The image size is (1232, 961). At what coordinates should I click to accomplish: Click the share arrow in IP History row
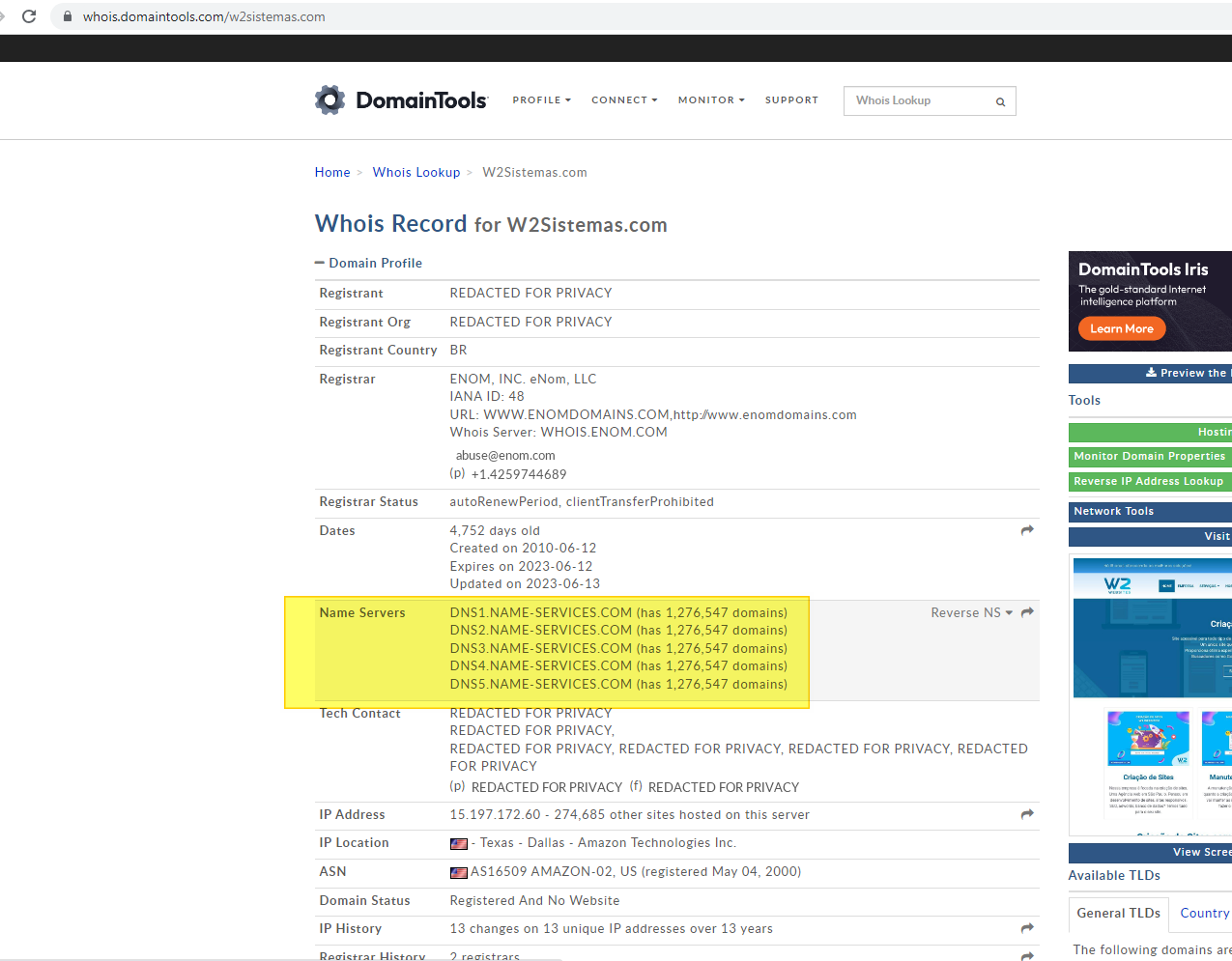click(x=1027, y=928)
